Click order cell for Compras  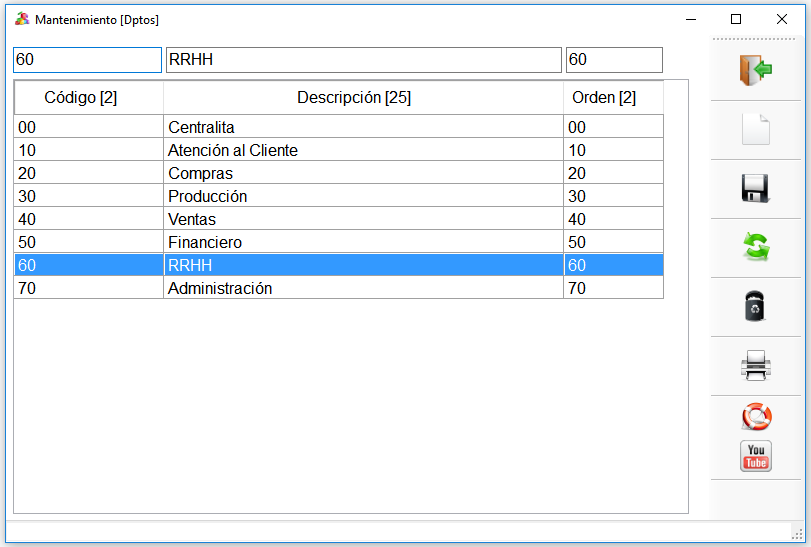[613, 173]
